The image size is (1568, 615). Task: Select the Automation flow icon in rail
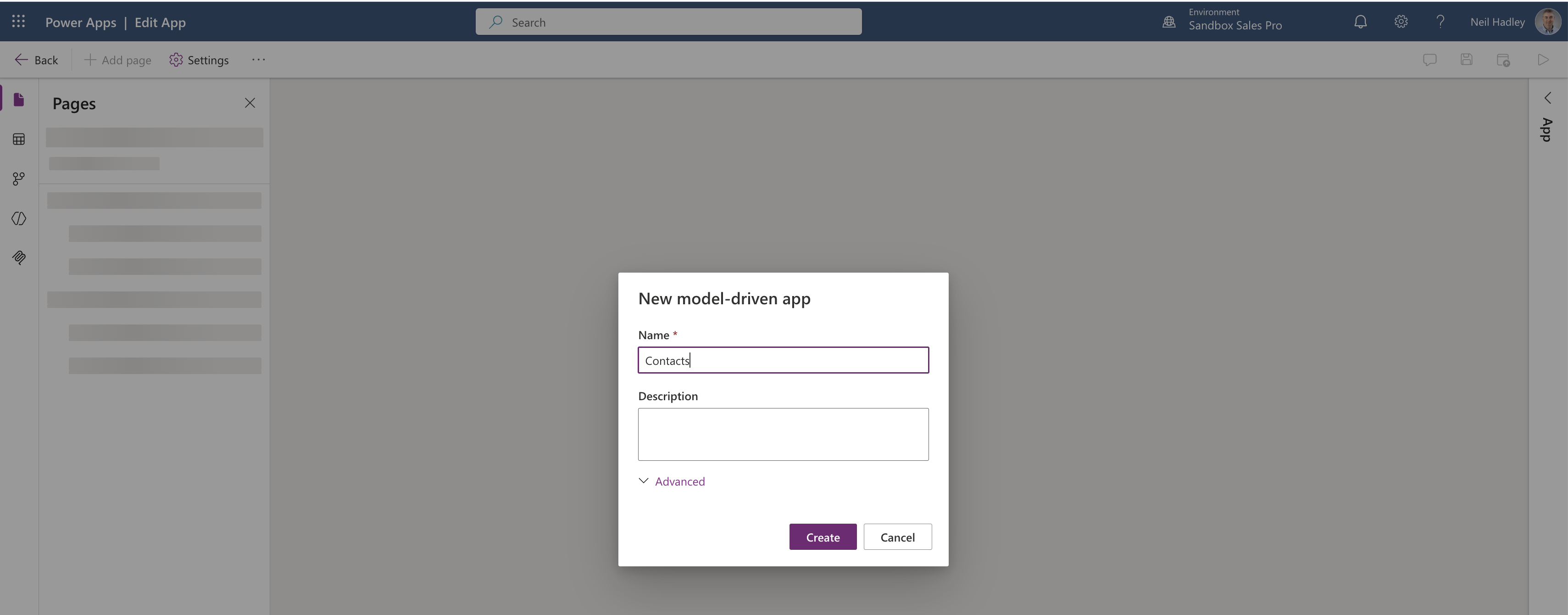point(19,179)
